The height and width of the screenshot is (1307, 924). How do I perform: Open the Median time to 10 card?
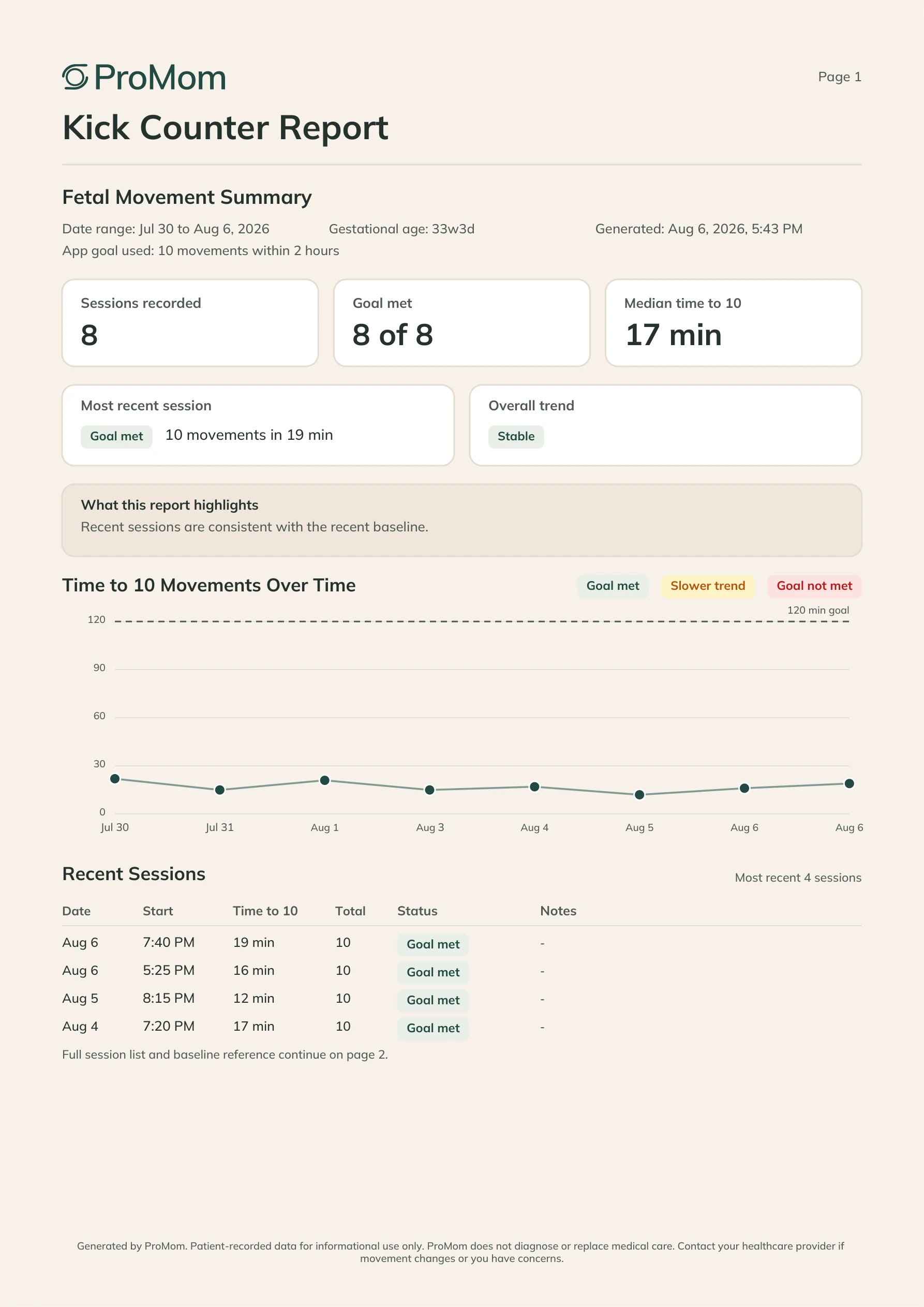(733, 323)
